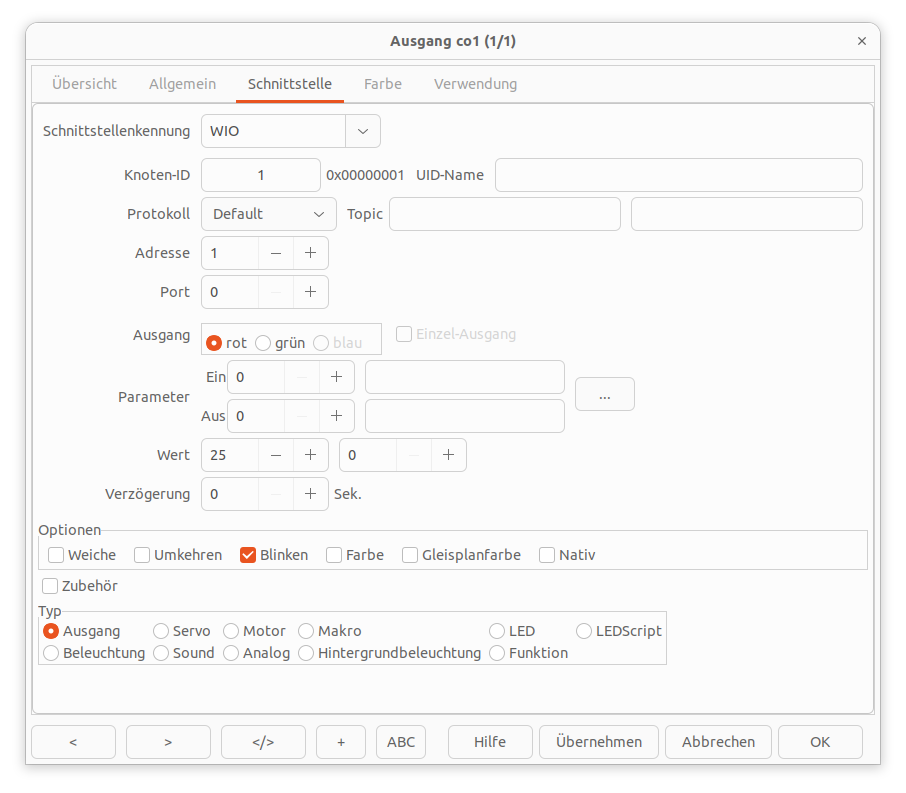The height and width of the screenshot is (793, 906).
Task: Increase the Port value with plus
Action: [x=311, y=292]
